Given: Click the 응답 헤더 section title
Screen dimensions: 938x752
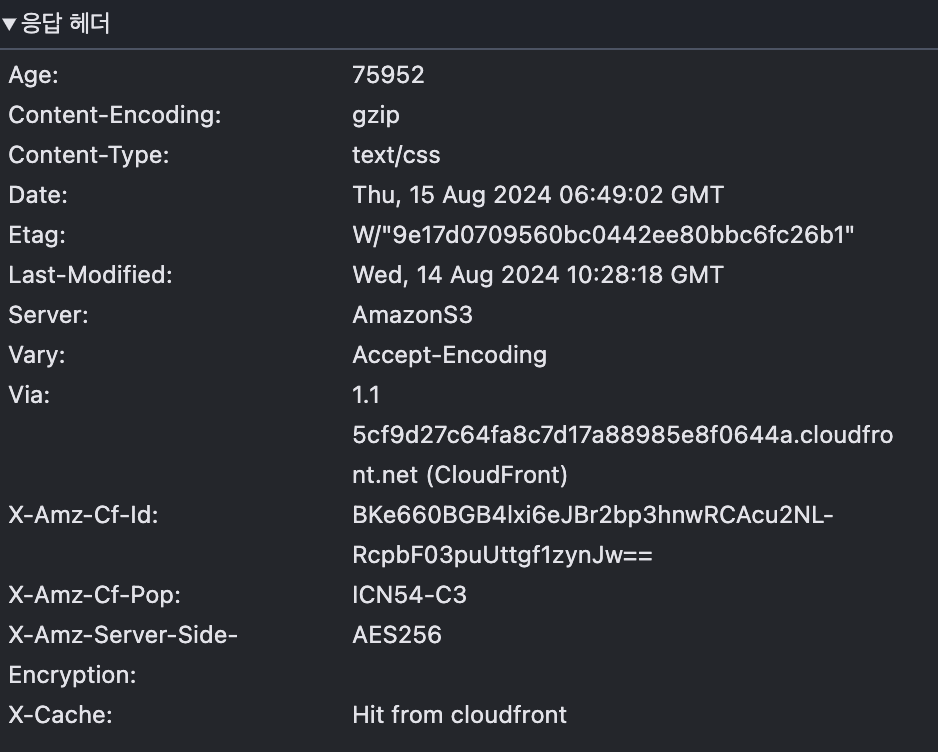Looking at the screenshot, I should pos(66,24).
